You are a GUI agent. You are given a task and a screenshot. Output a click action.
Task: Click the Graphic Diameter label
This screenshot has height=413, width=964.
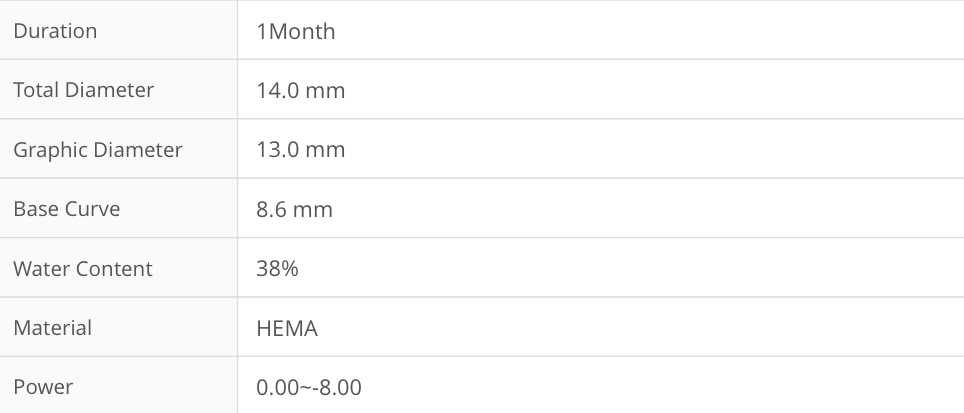[97, 150]
